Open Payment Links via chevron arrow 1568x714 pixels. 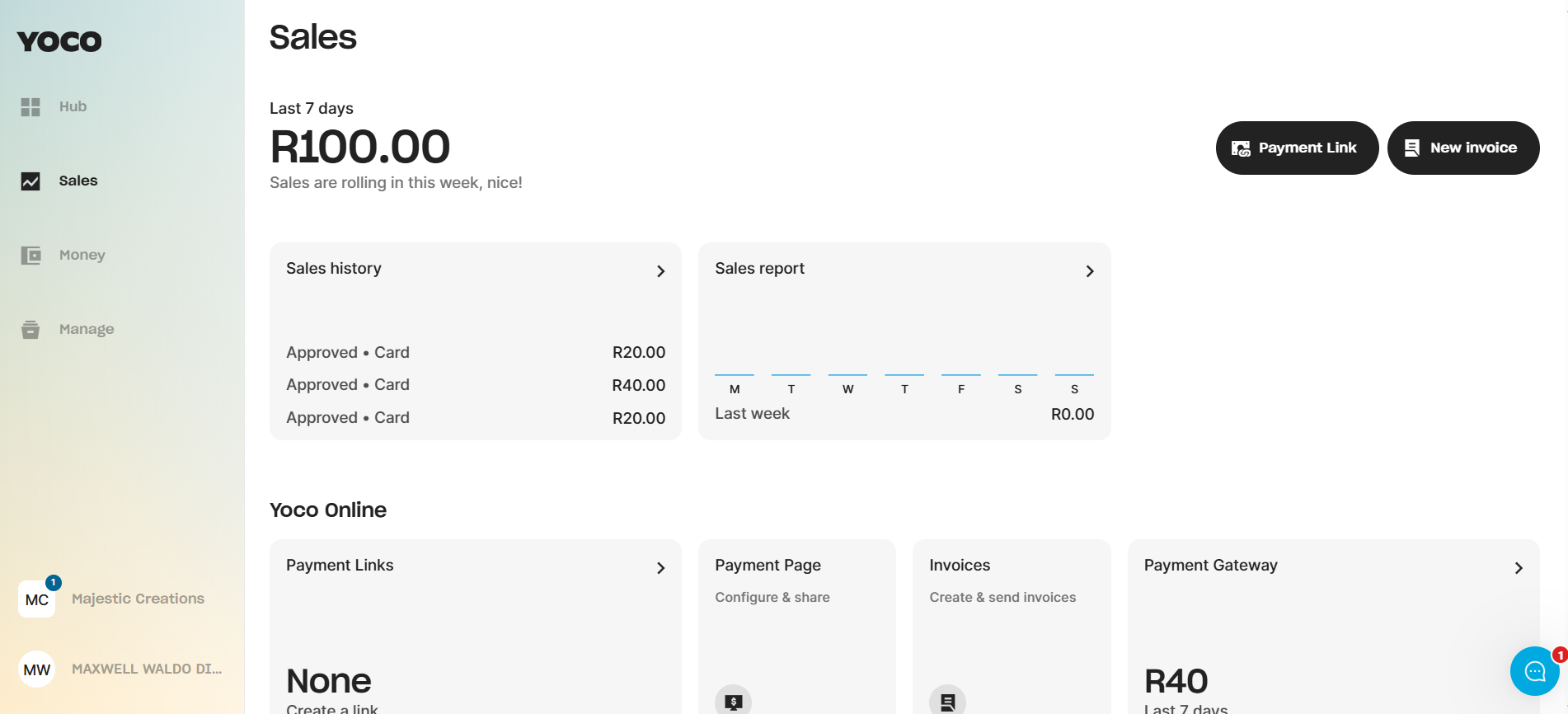660,568
